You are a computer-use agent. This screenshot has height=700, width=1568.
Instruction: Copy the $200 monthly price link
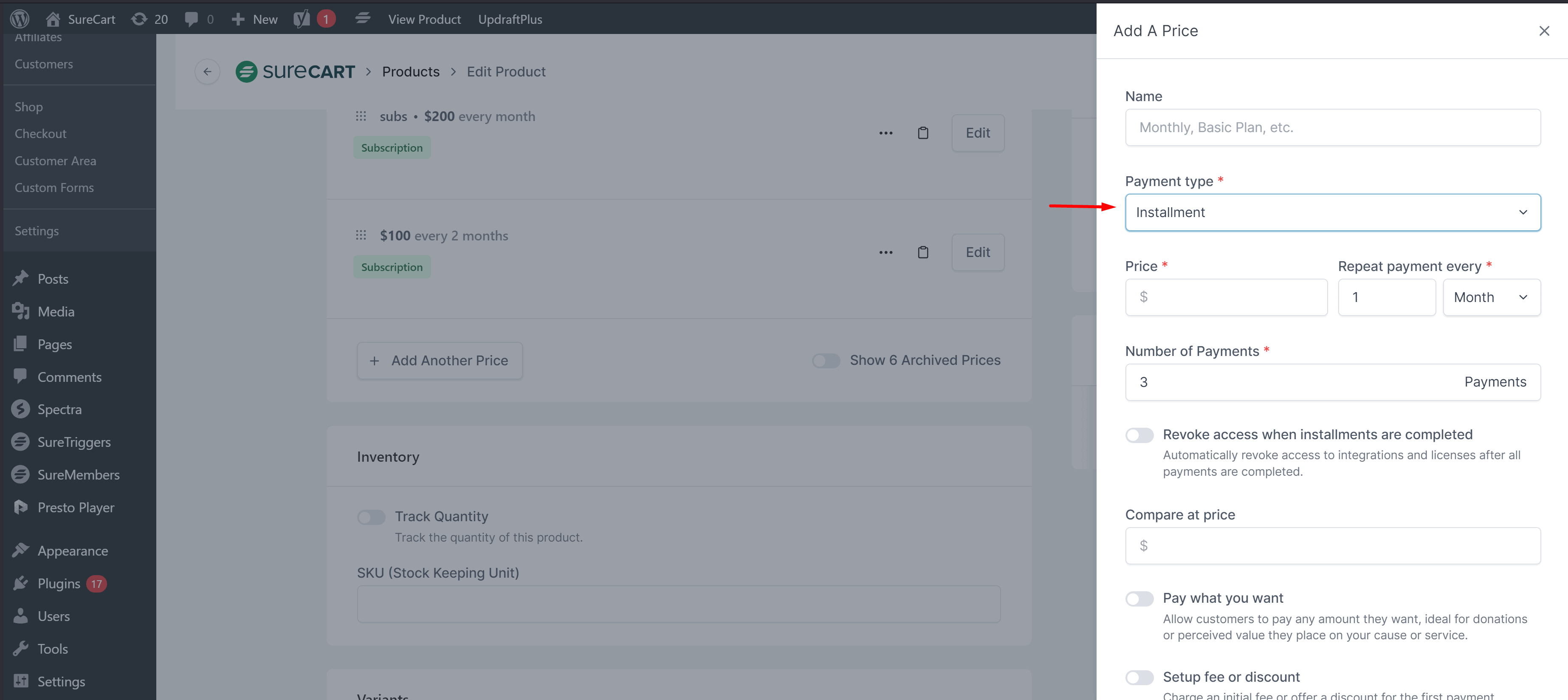[x=923, y=133]
